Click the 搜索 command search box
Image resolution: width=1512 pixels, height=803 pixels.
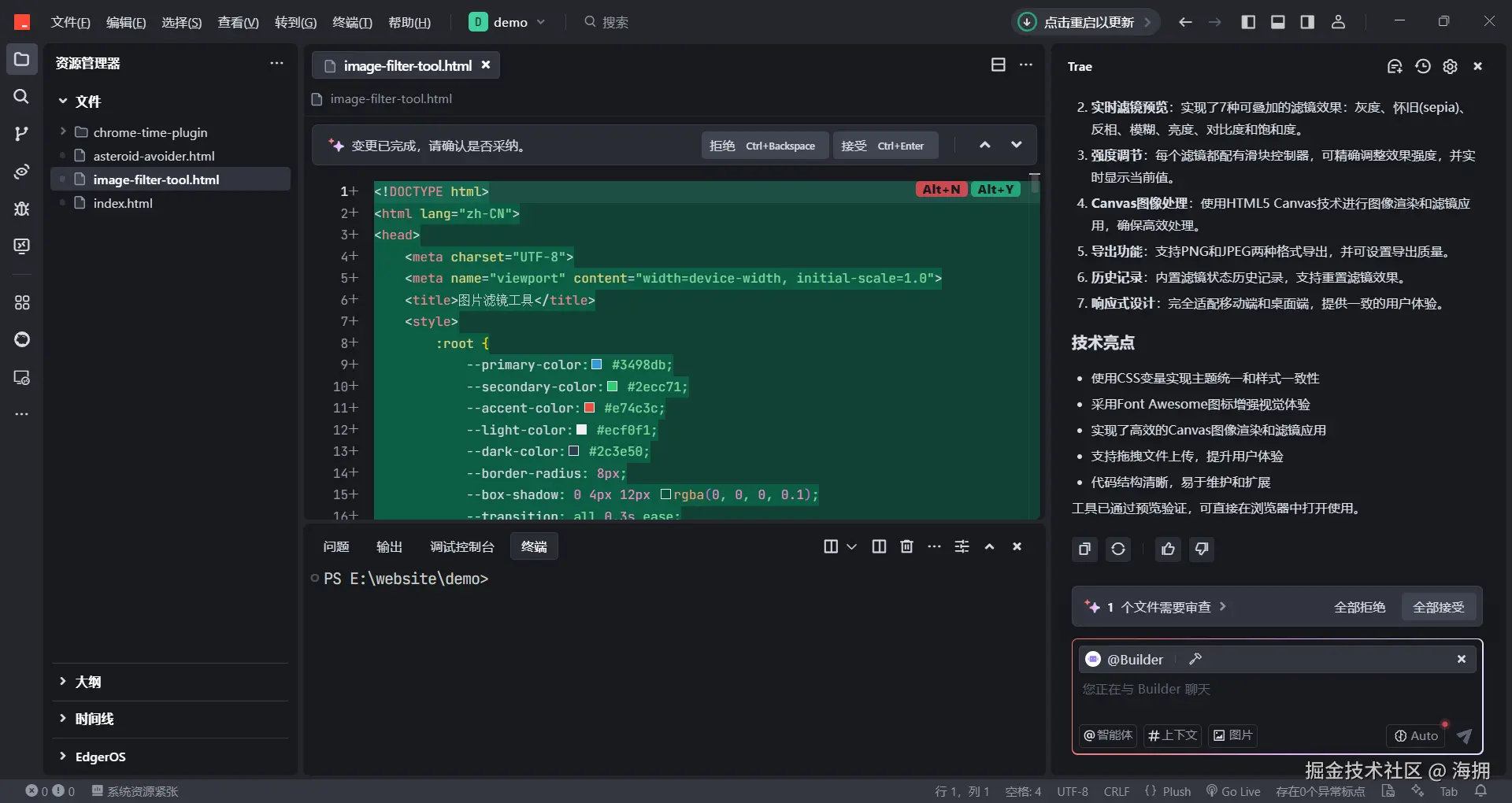point(607,22)
